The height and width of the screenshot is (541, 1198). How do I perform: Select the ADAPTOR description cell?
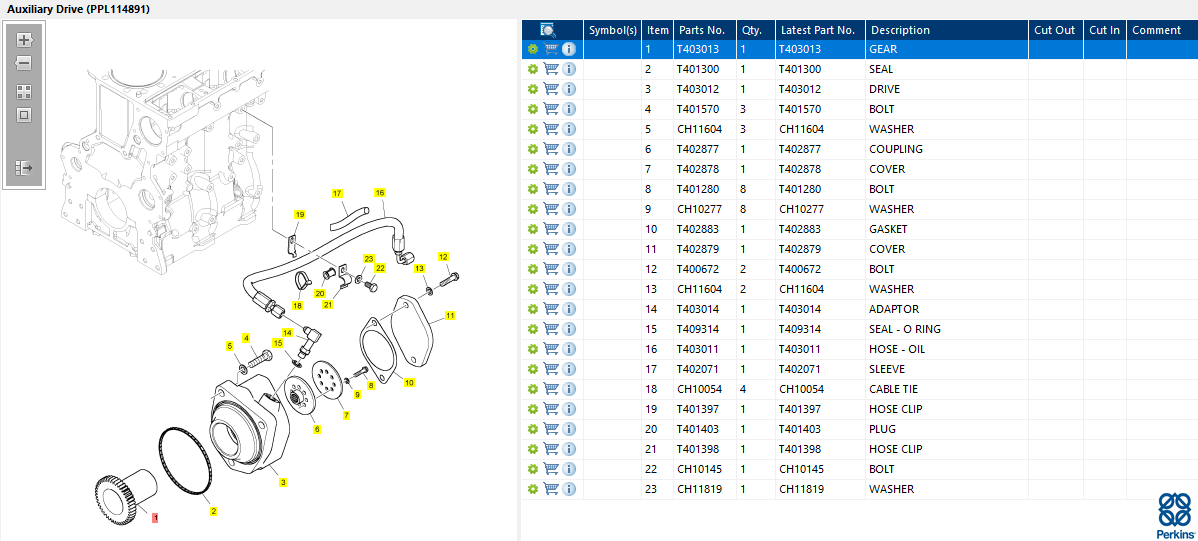[947, 309]
